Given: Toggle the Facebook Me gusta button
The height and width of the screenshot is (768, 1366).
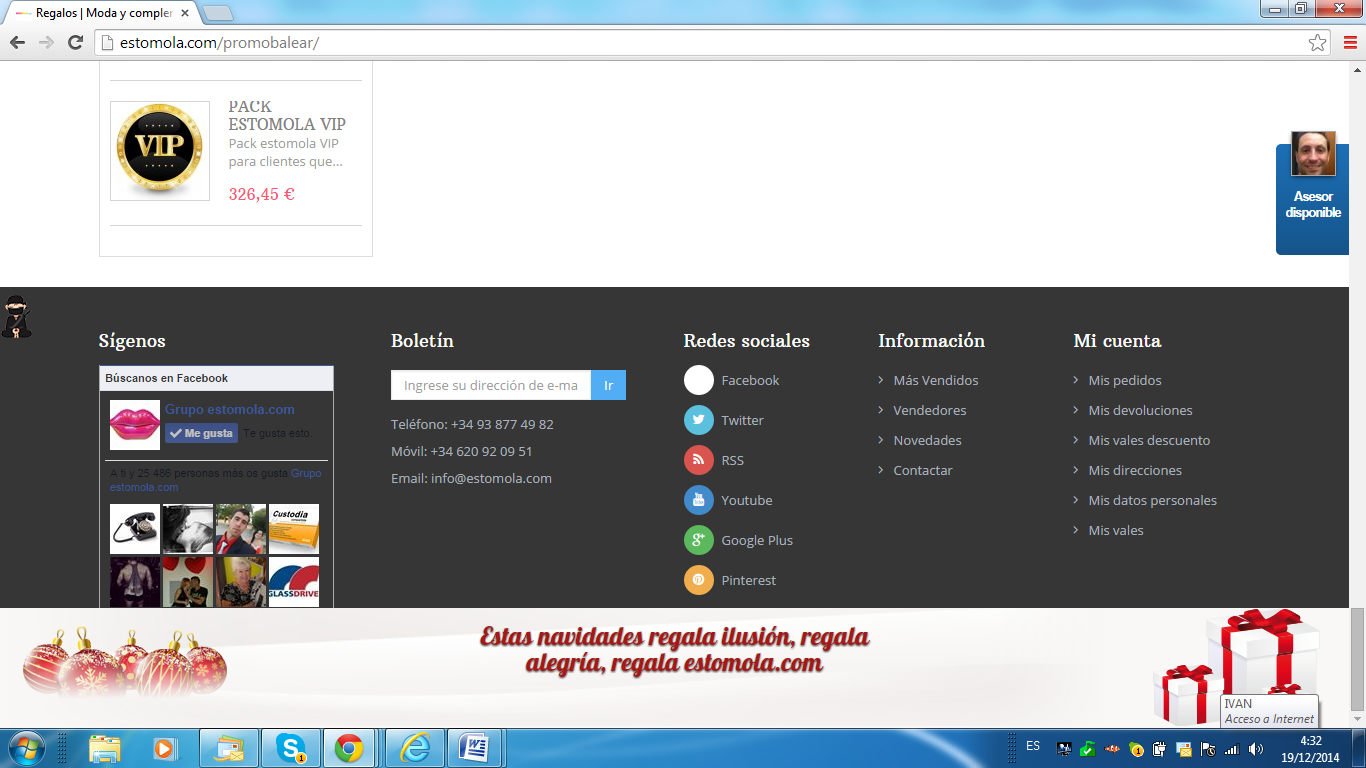Looking at the screenshot, I should (201, 433).
